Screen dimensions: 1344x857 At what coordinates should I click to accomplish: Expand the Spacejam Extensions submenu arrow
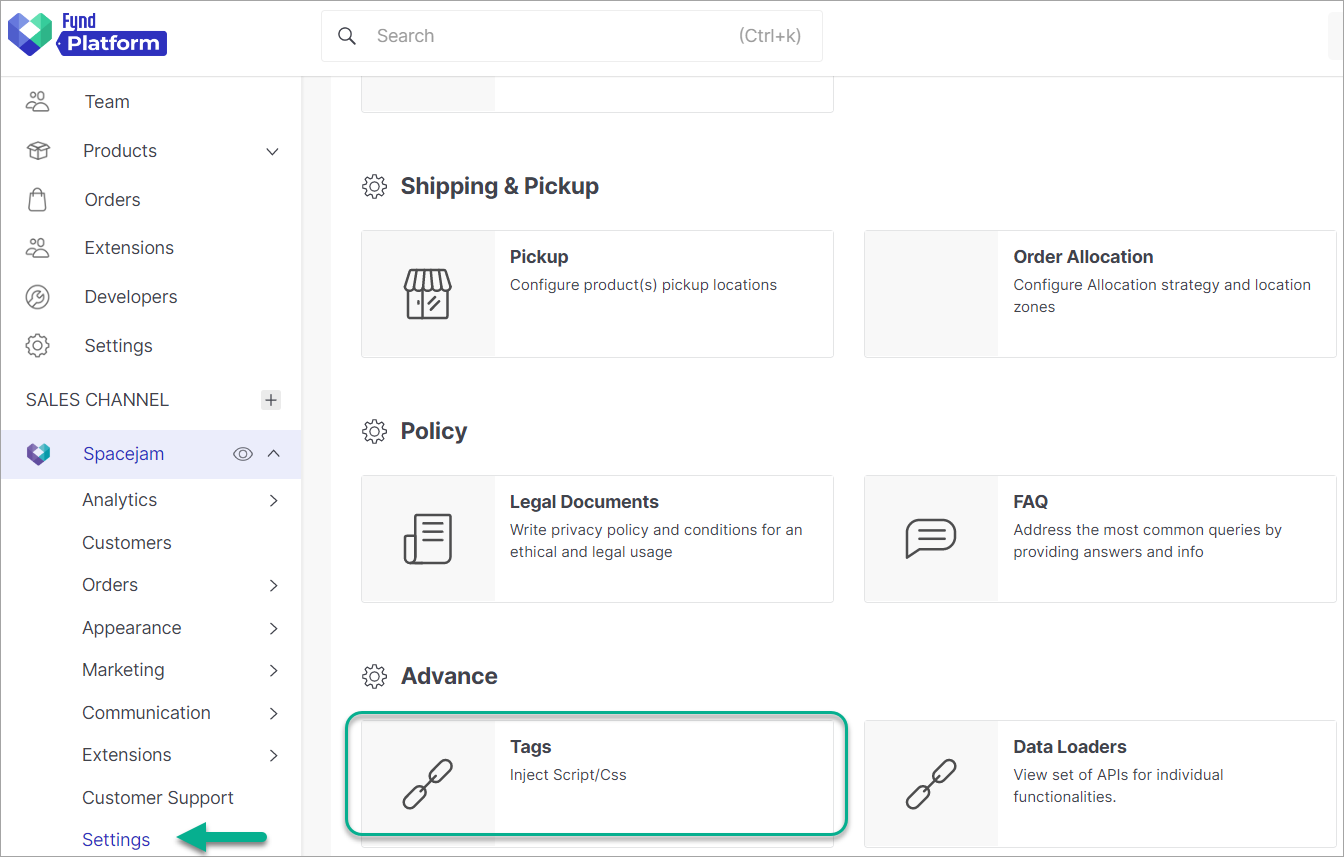[274, 756]
